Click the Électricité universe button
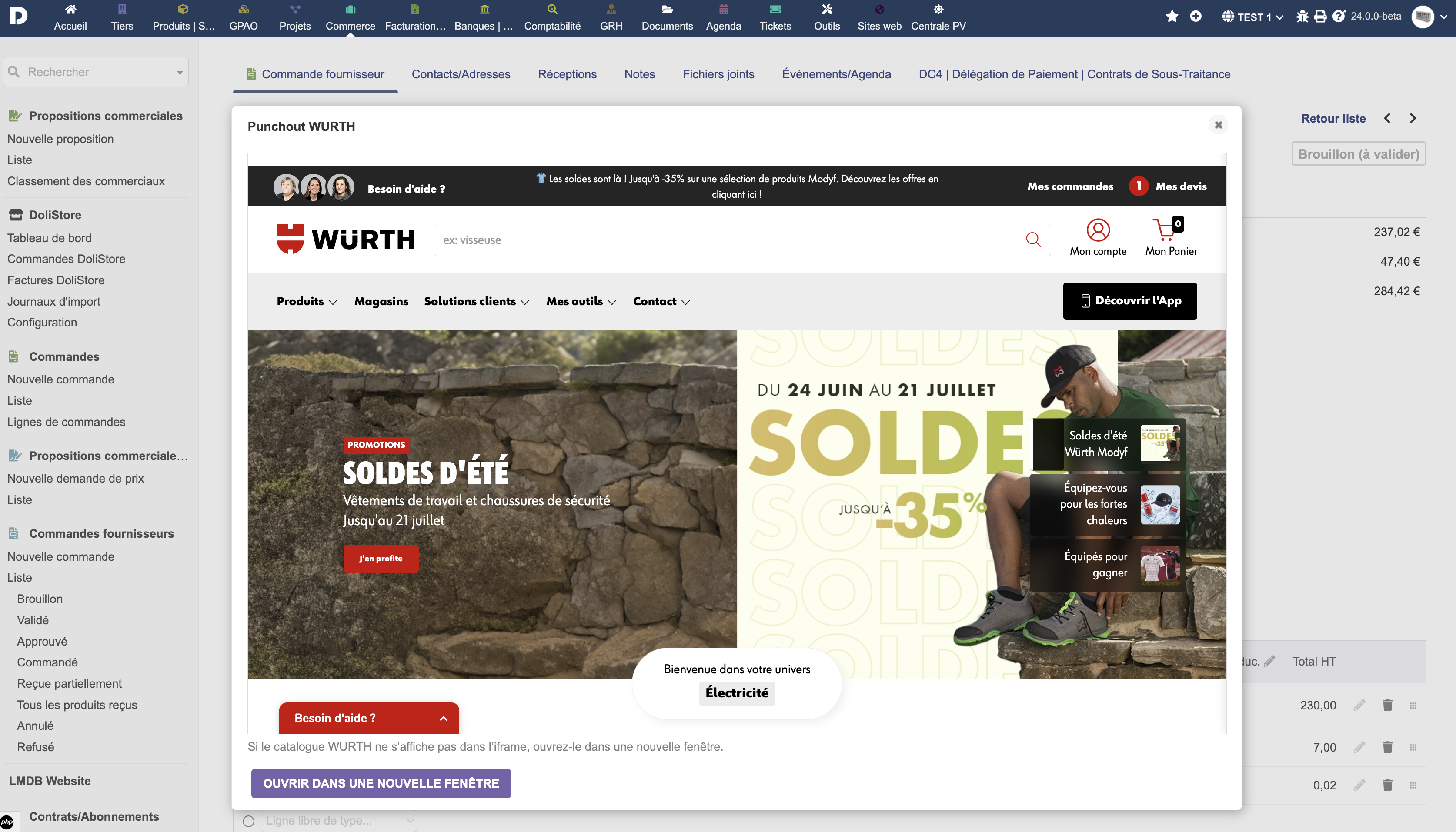1456x832 pixels. [x=736, y=692]
